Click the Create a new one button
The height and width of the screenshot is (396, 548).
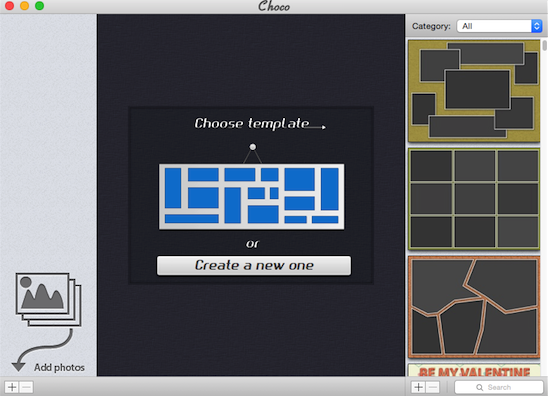coord(254,266)
